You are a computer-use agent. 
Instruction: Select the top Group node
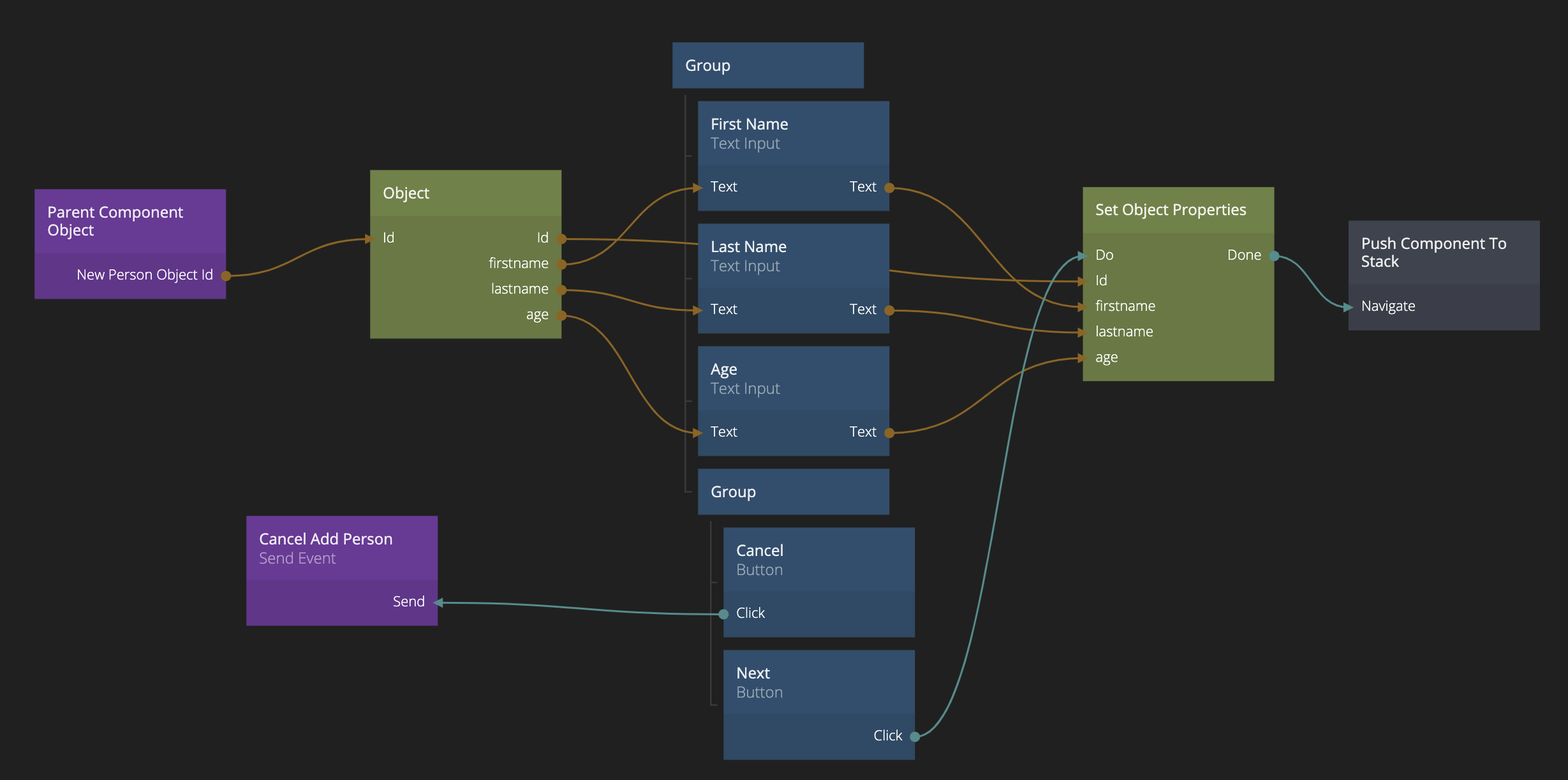point(767,65)
